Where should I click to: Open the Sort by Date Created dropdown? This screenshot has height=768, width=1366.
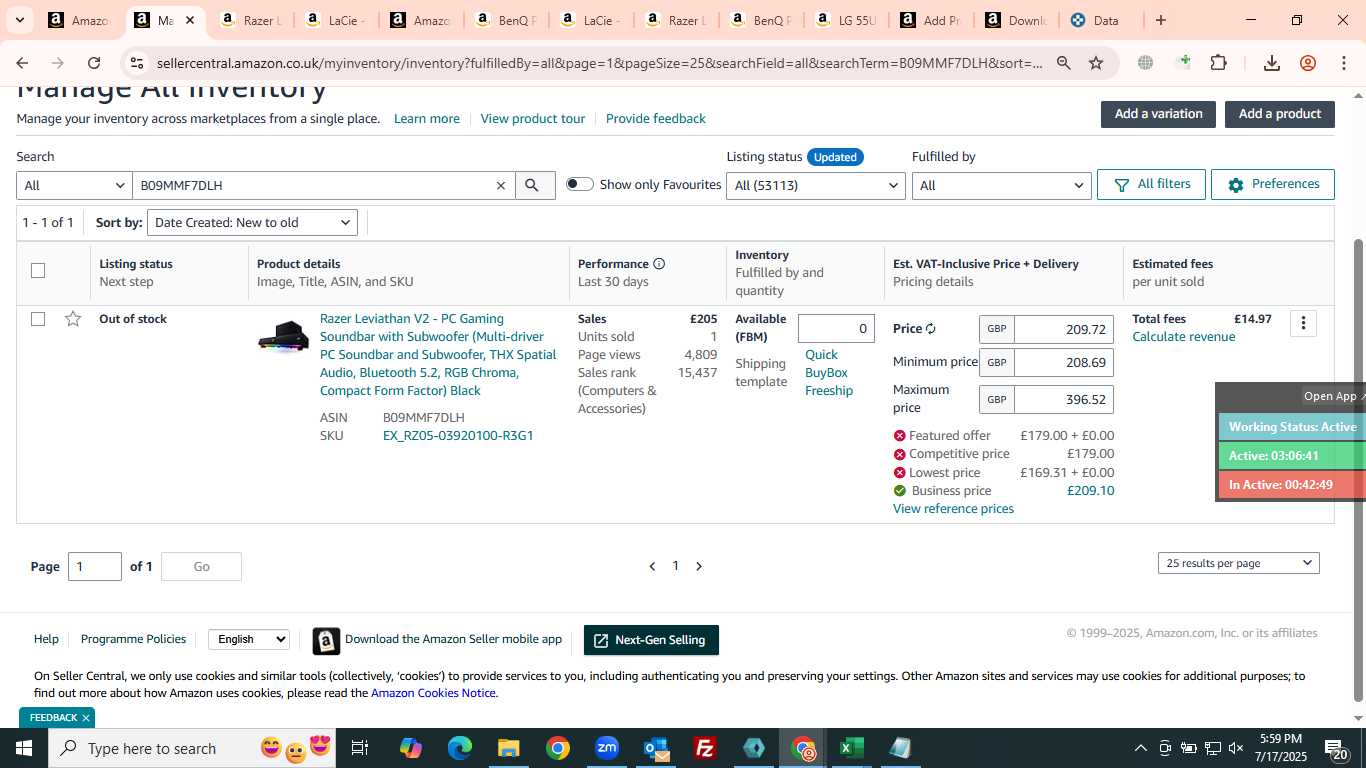point(252,222)
